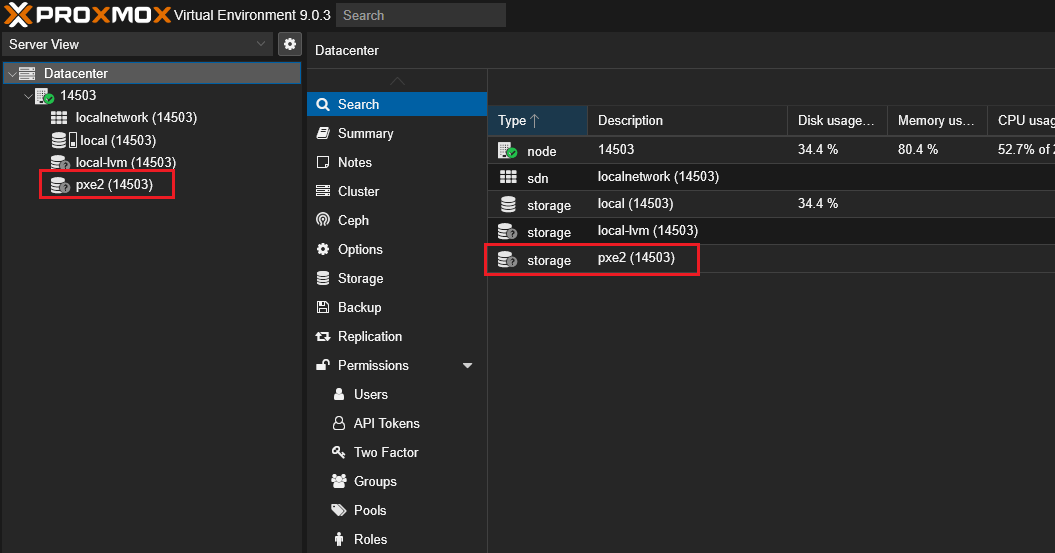Open the Backup menu item

click(x=359, y=307)
